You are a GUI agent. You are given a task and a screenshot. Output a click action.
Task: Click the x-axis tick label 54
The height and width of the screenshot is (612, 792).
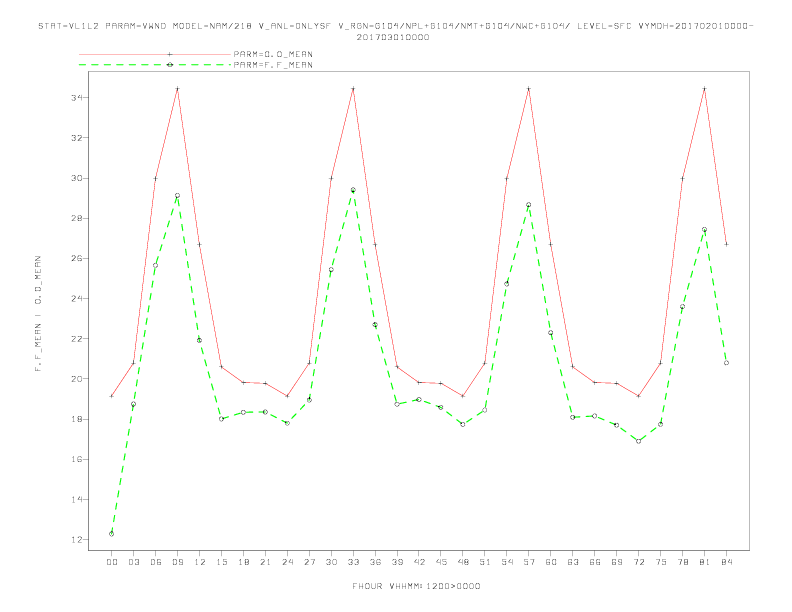pyautogui.click(x=507, y=562)
